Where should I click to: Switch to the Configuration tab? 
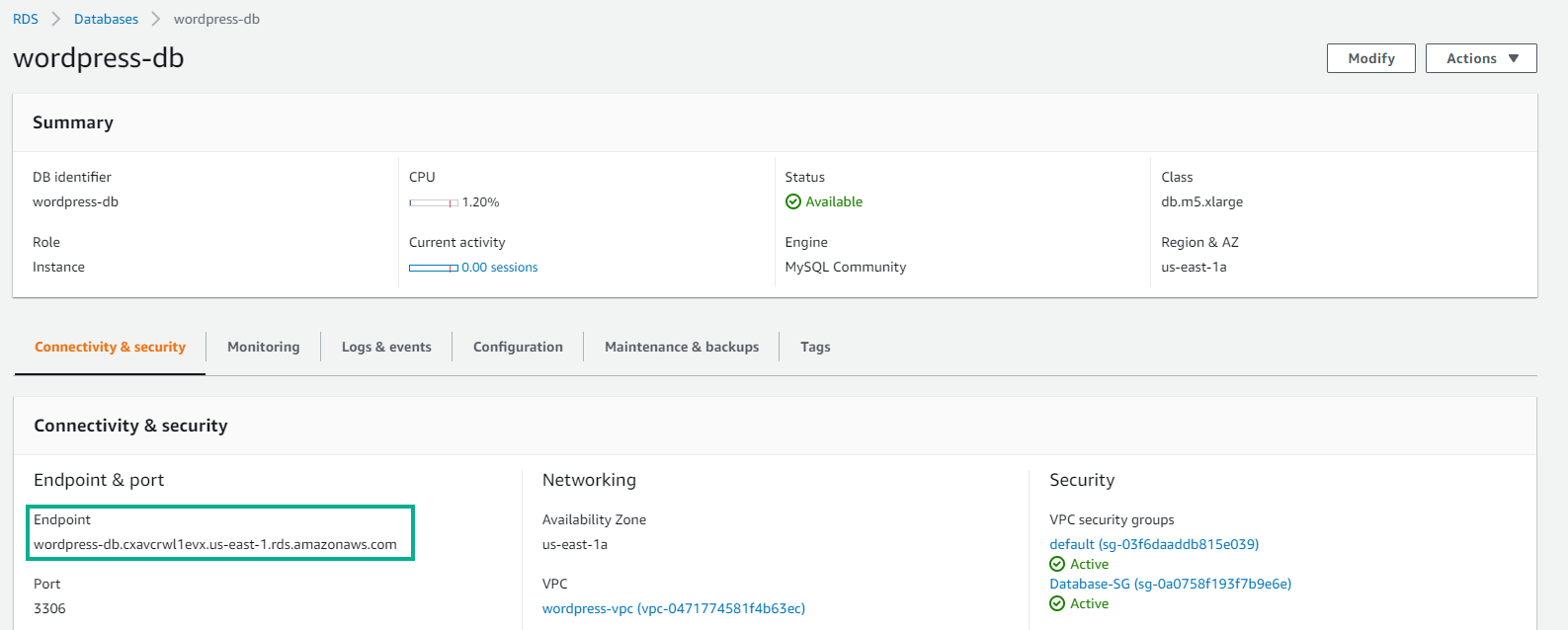tap(518, 347)
